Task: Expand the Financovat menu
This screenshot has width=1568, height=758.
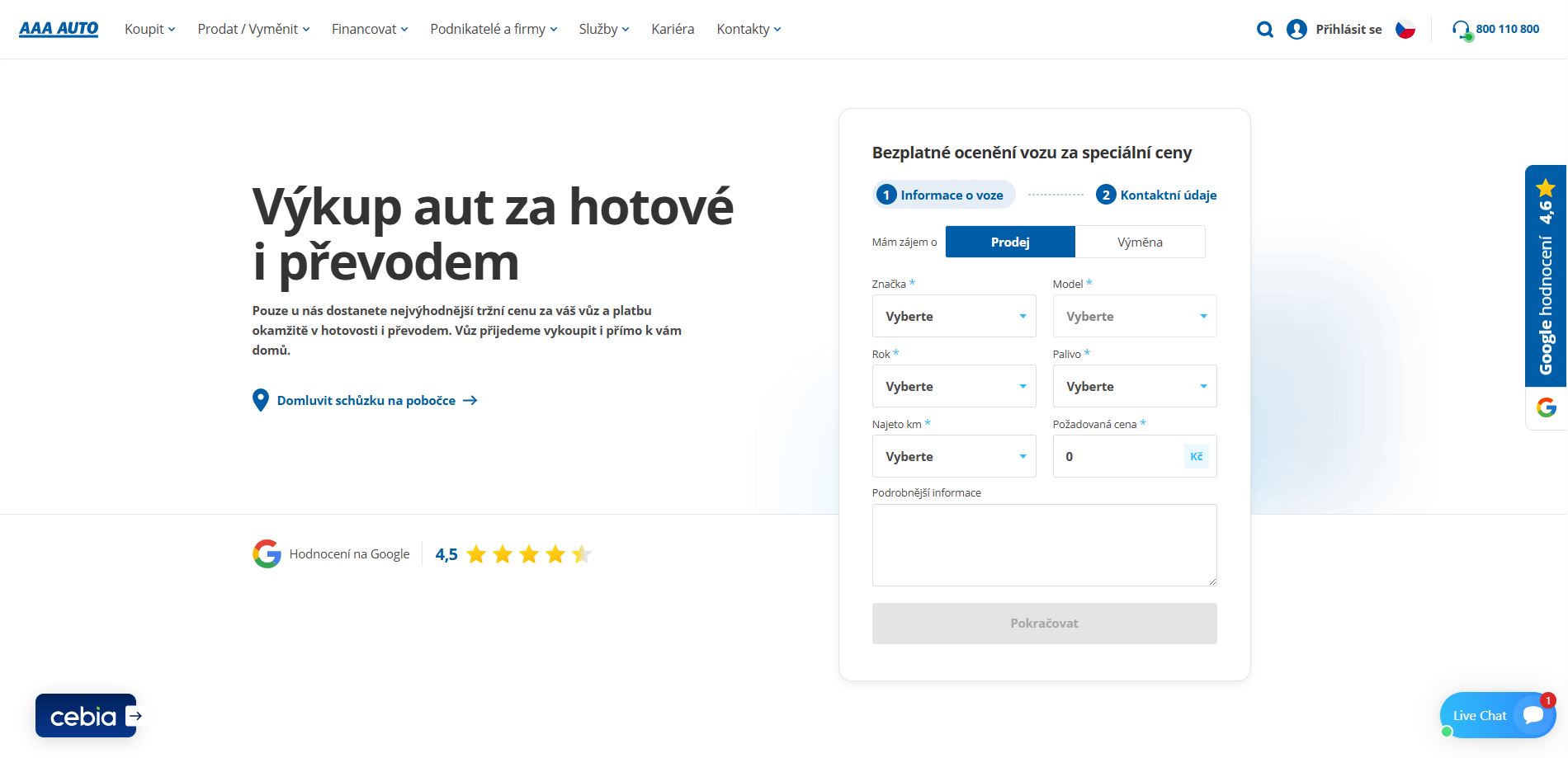Action: (370, 29)
